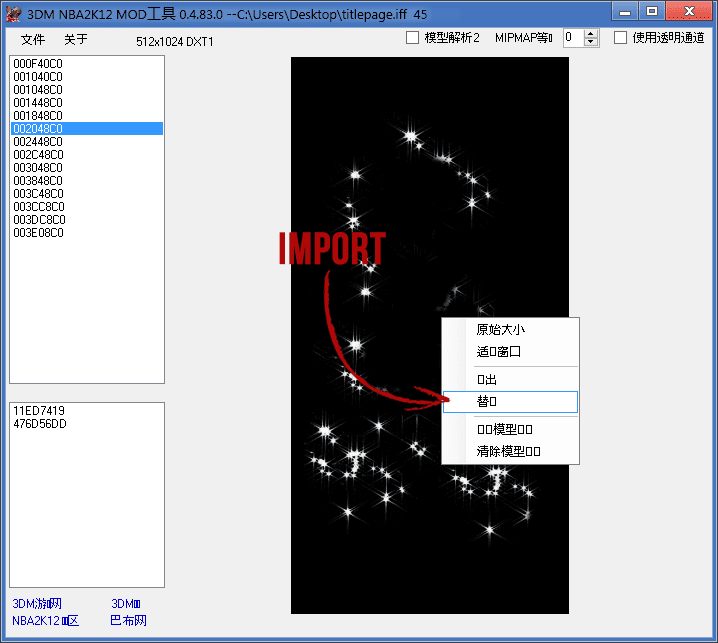The width and height of the screenshot is (718, 643).
Task: Click the texture preview image
Action: 430,335
